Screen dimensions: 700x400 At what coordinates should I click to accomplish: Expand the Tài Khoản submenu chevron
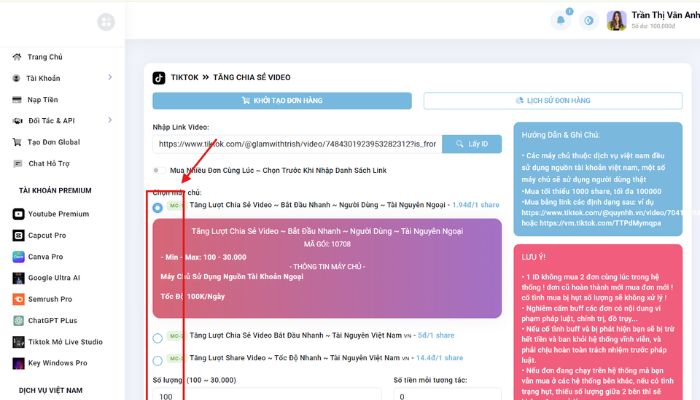[x=110, y=78]
